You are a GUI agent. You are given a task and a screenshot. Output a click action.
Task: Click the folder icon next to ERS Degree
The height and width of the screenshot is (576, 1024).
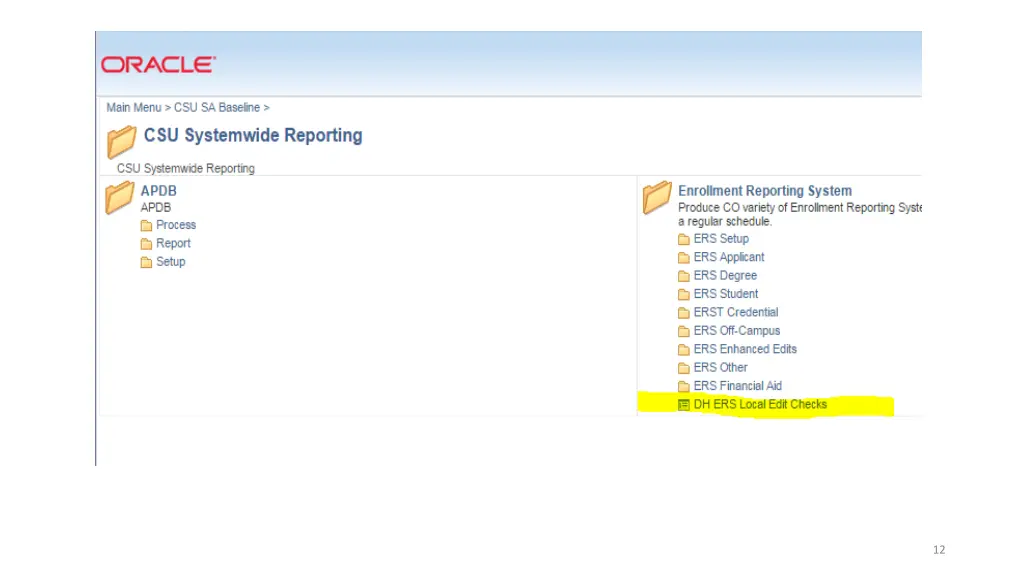point(684,276)
